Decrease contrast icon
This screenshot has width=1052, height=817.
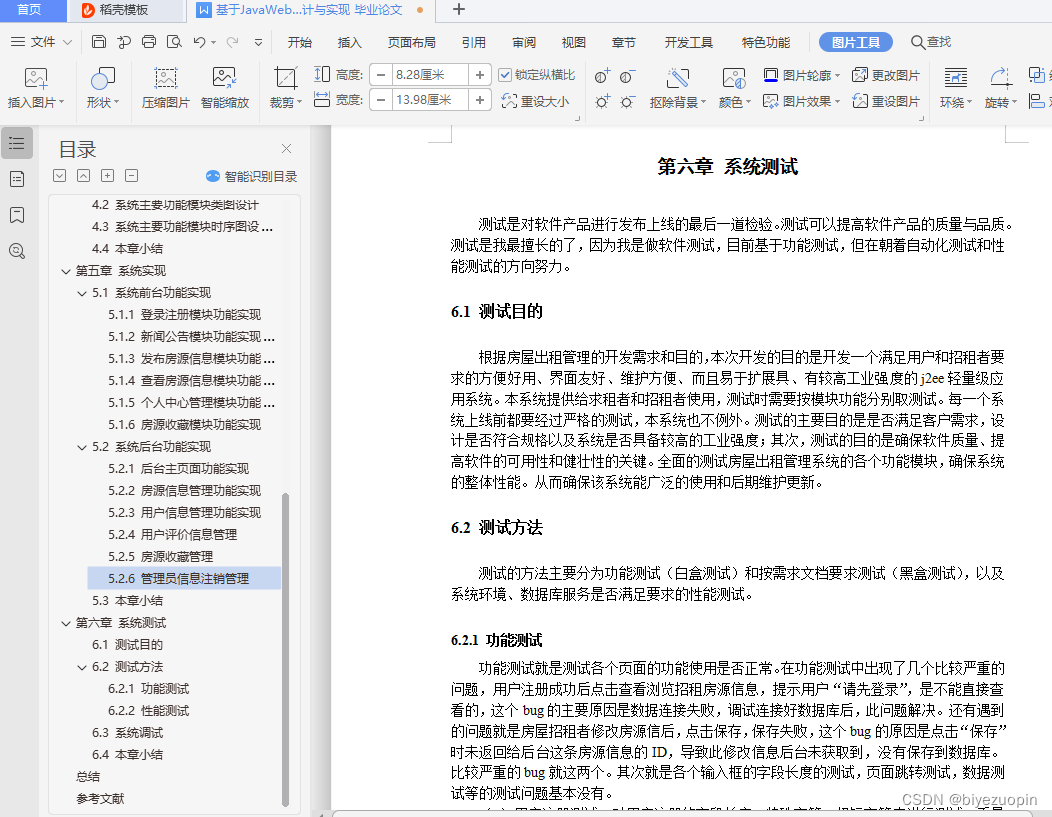coord(627,76)
